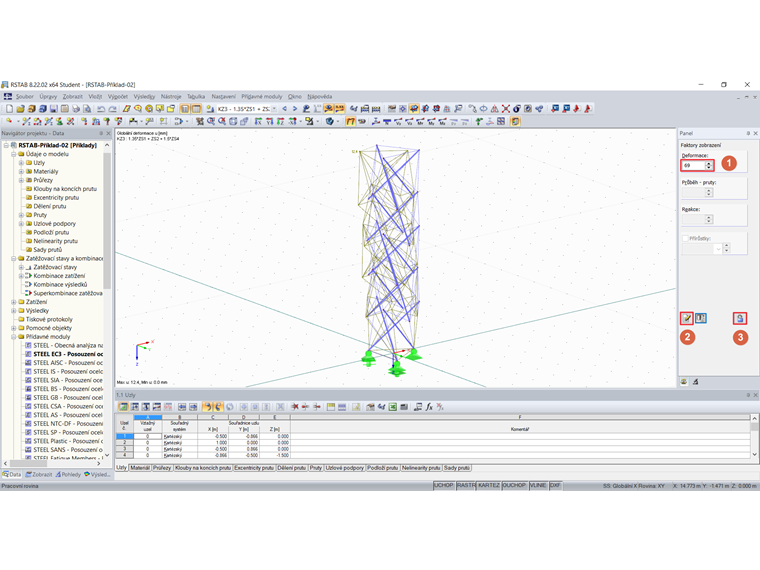
Task: Open the Výpočet menu
Action: tap(118, 96)
